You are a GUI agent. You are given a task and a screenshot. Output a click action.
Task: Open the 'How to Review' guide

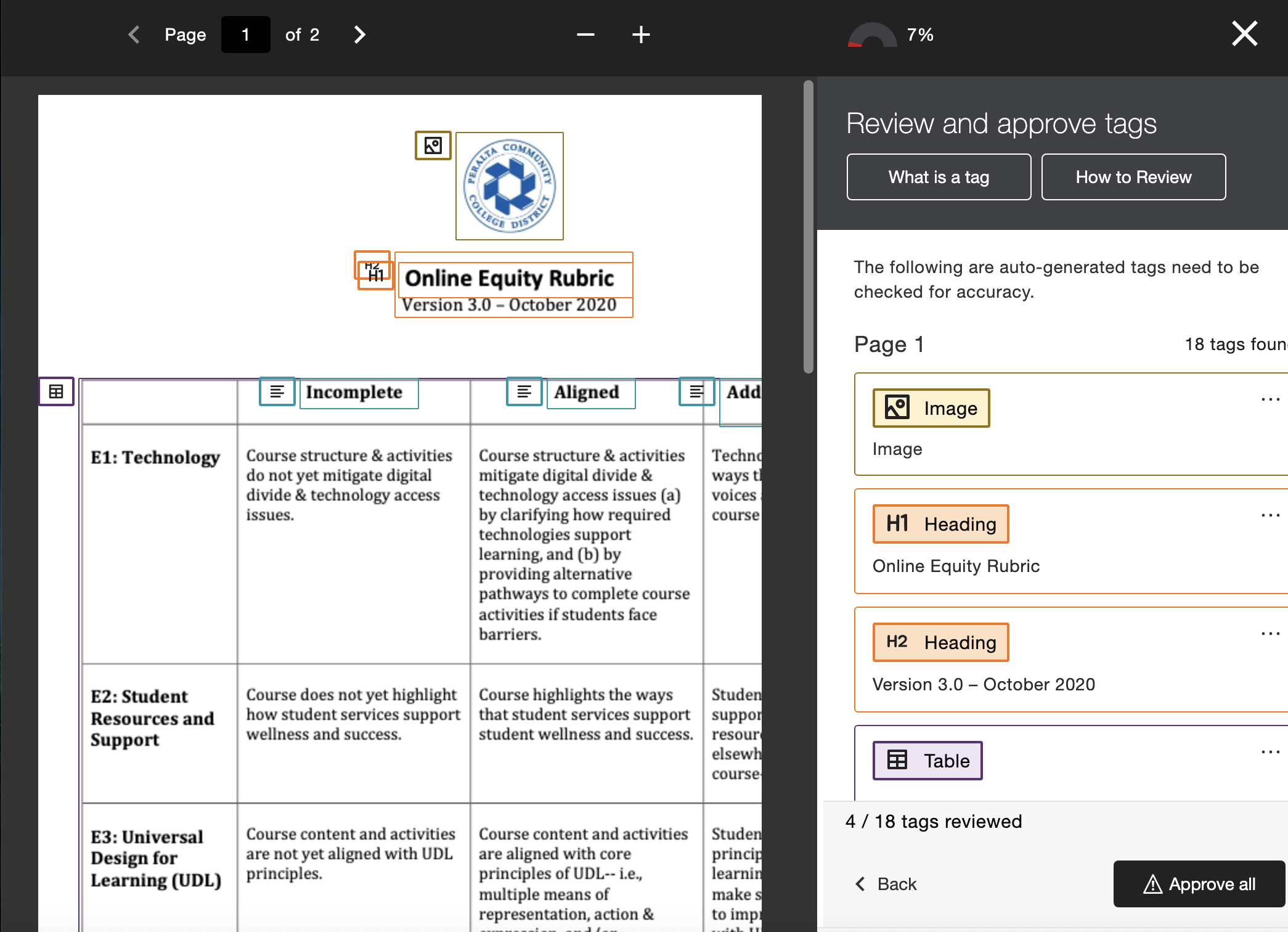[1133, 177]
